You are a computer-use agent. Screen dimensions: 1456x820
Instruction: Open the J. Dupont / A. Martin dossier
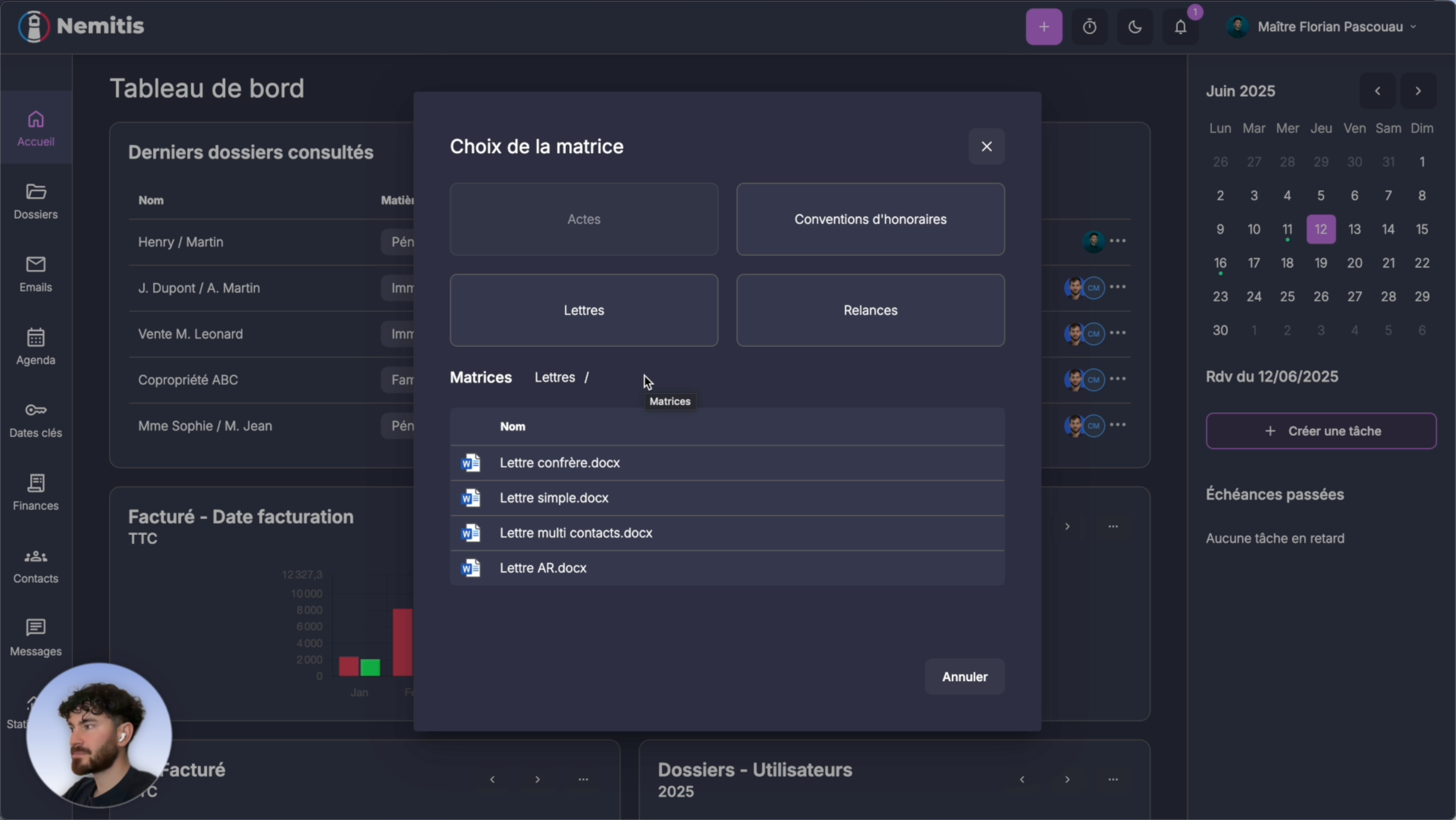199,288
